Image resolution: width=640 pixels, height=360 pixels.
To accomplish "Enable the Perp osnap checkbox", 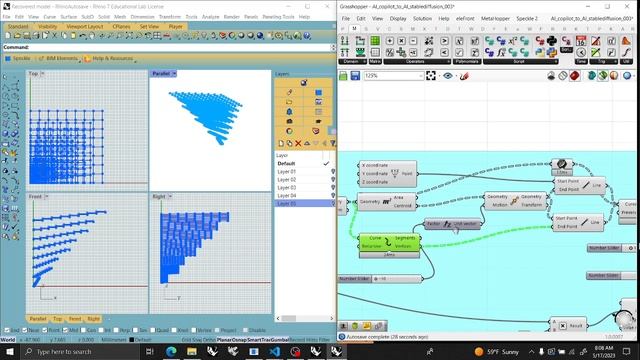I will click(x=116, y=330).
